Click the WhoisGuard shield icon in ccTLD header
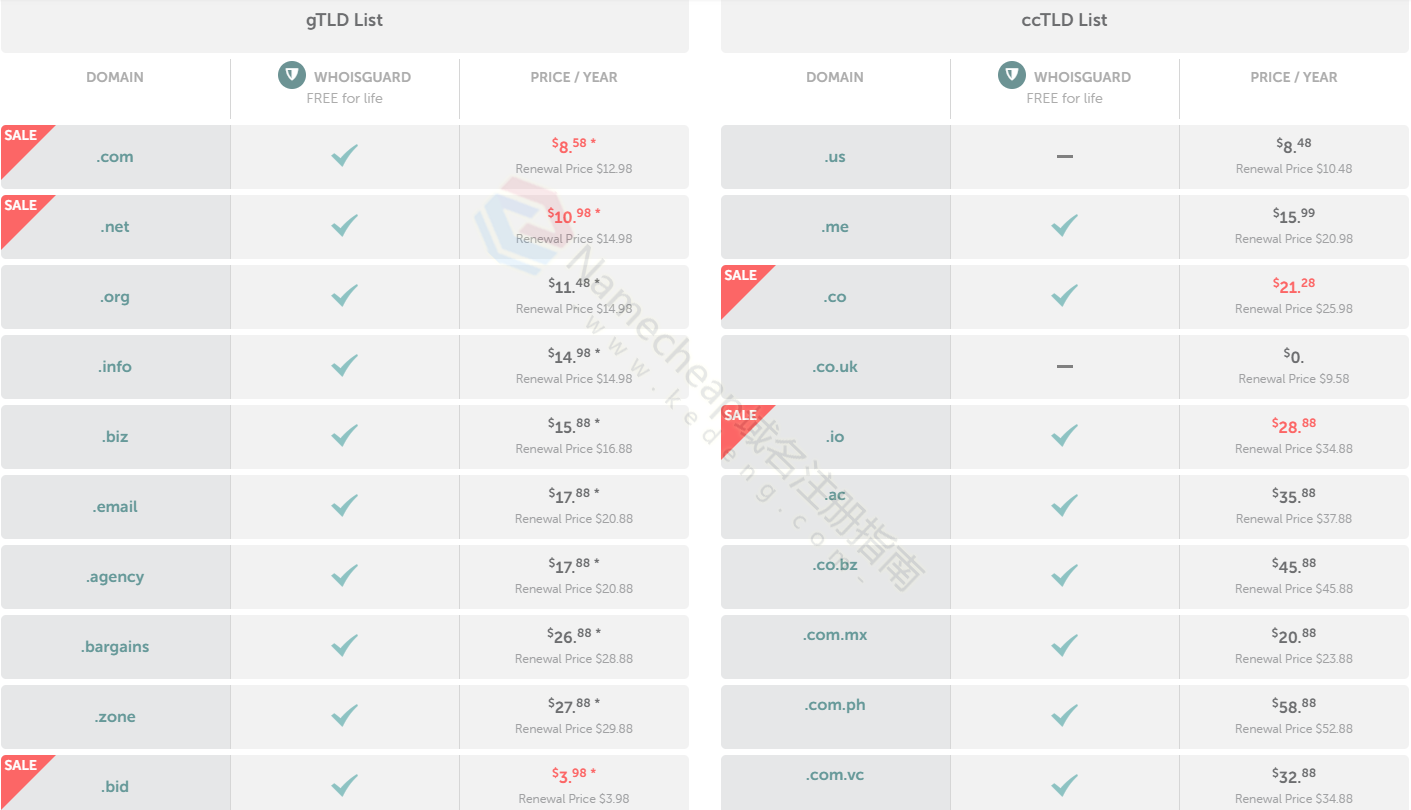The height and width of the screenshot is (810, 1411). pos(1012,75)
